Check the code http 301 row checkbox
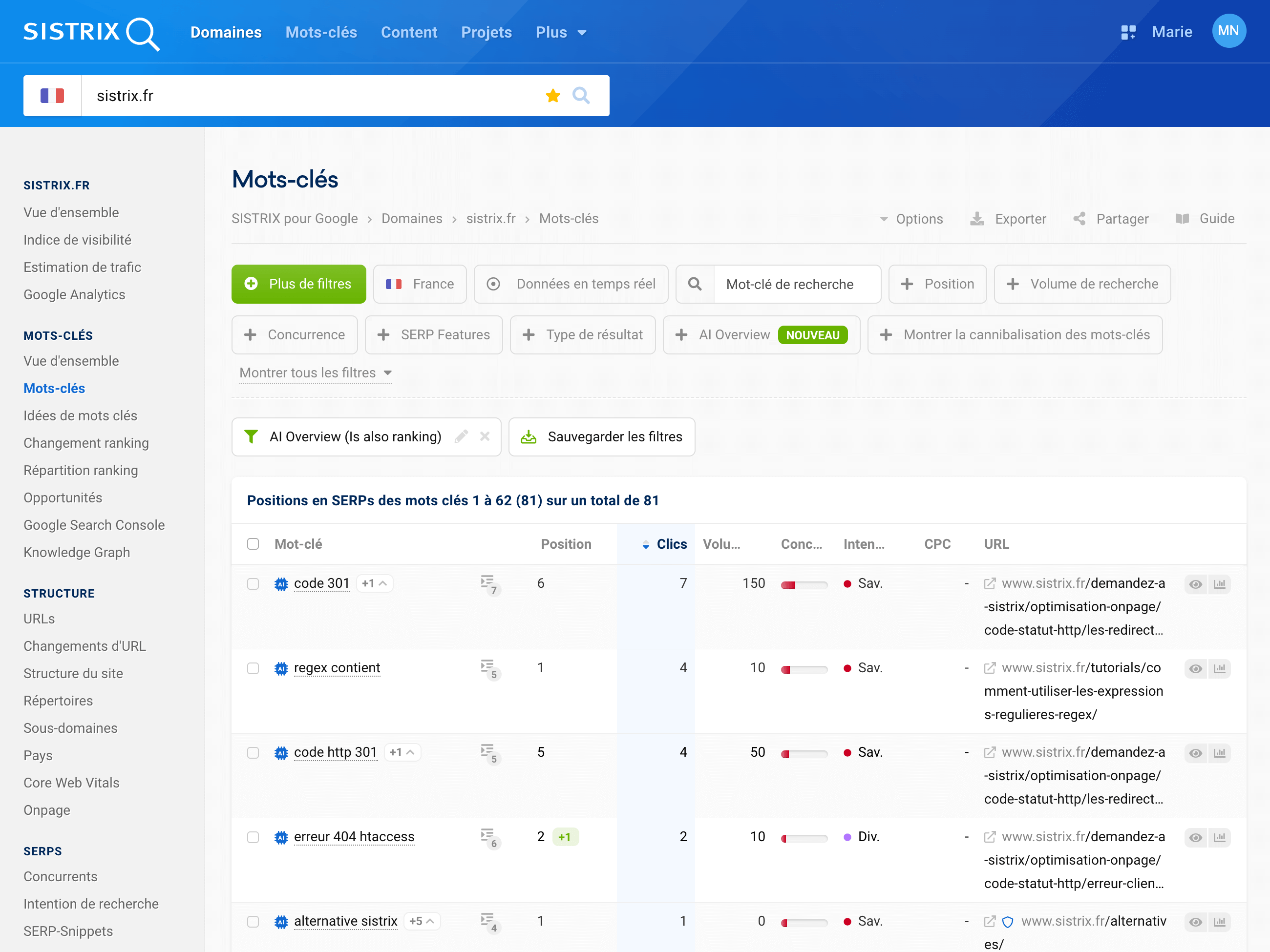Image resolution: width=1270 pixels, height=952 pixels. 253,752
